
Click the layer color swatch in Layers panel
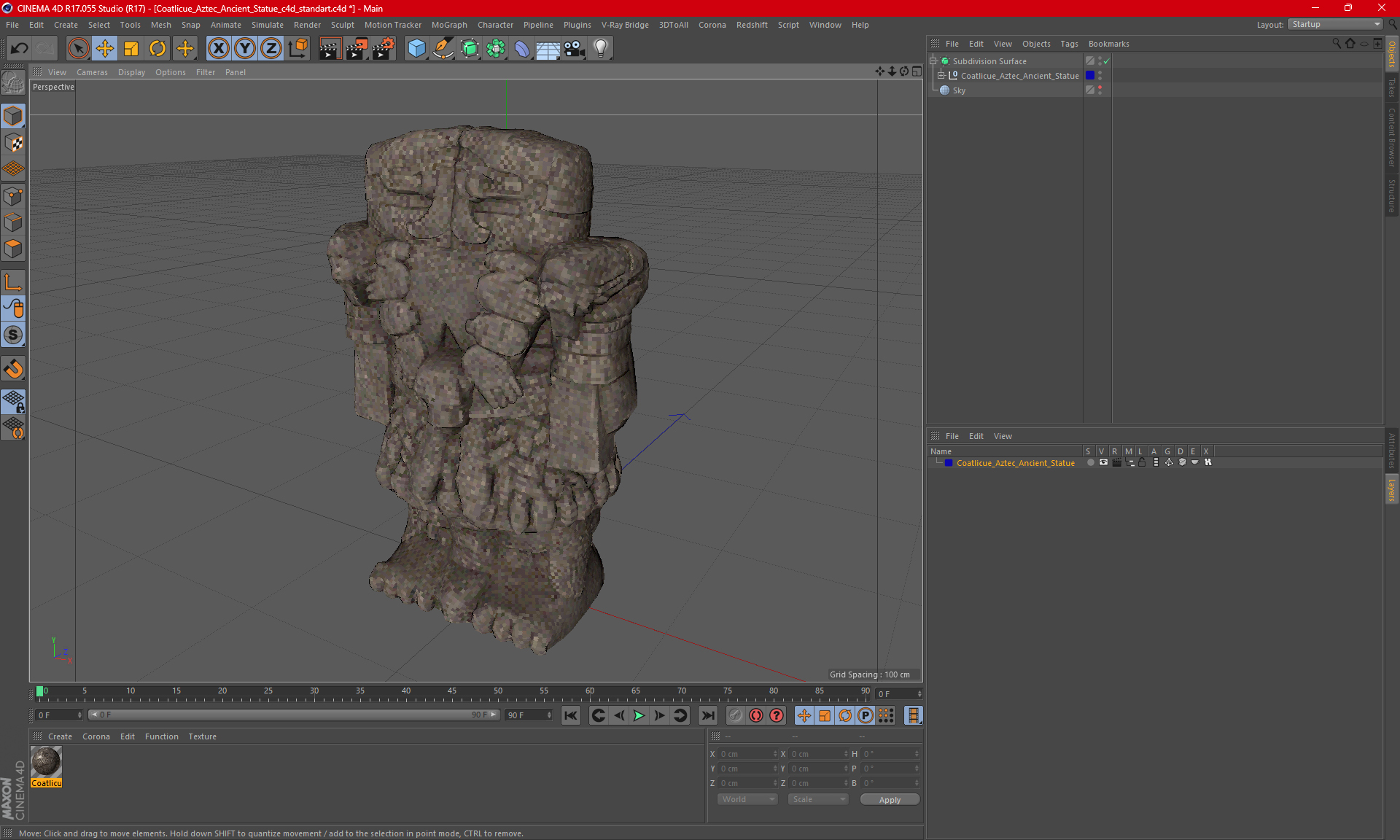point(949,463)
